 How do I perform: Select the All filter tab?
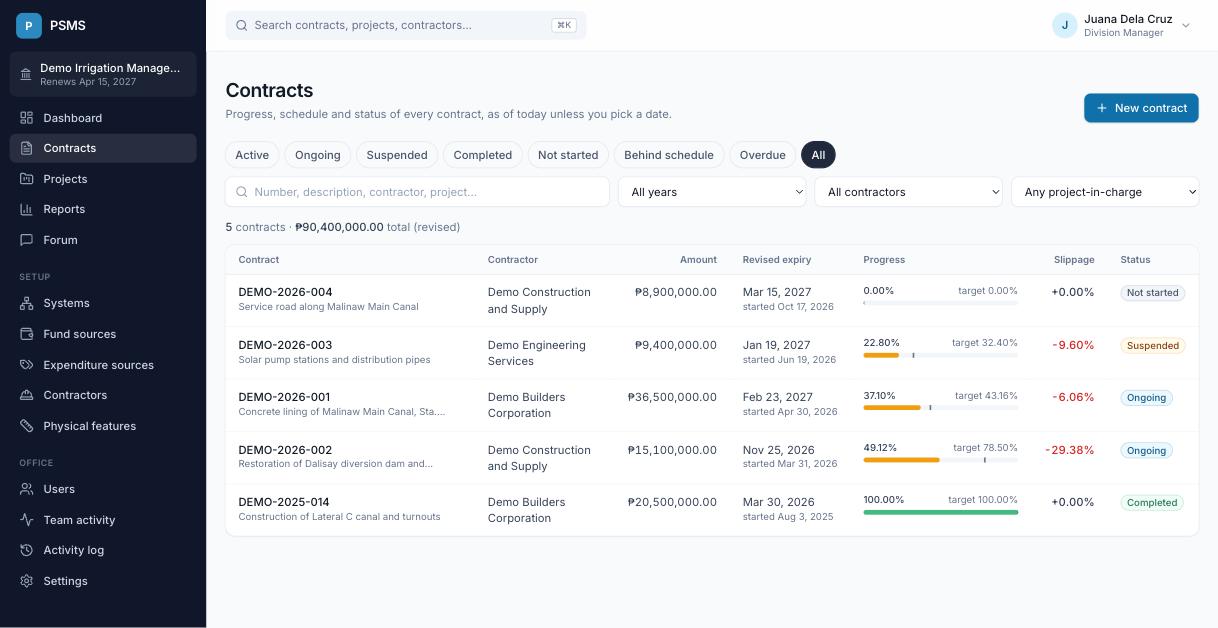[818, 155]
